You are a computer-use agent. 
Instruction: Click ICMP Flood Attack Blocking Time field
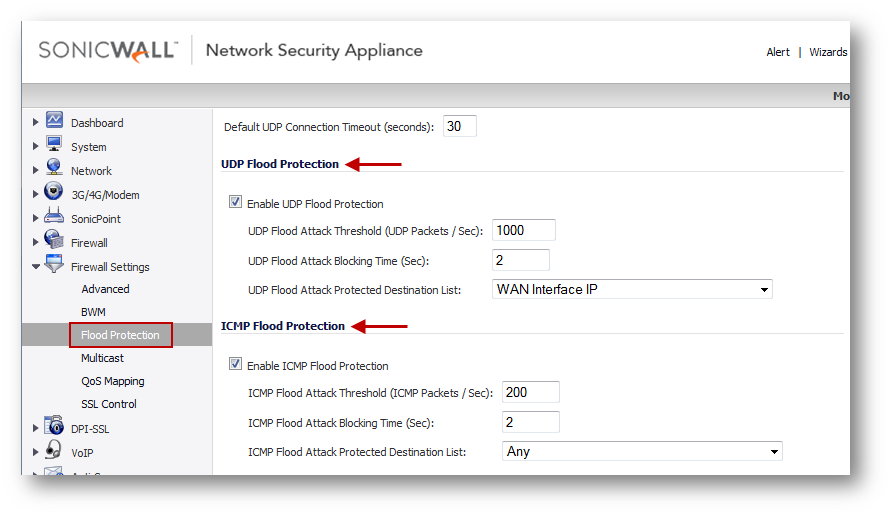(x=531, y=422)
